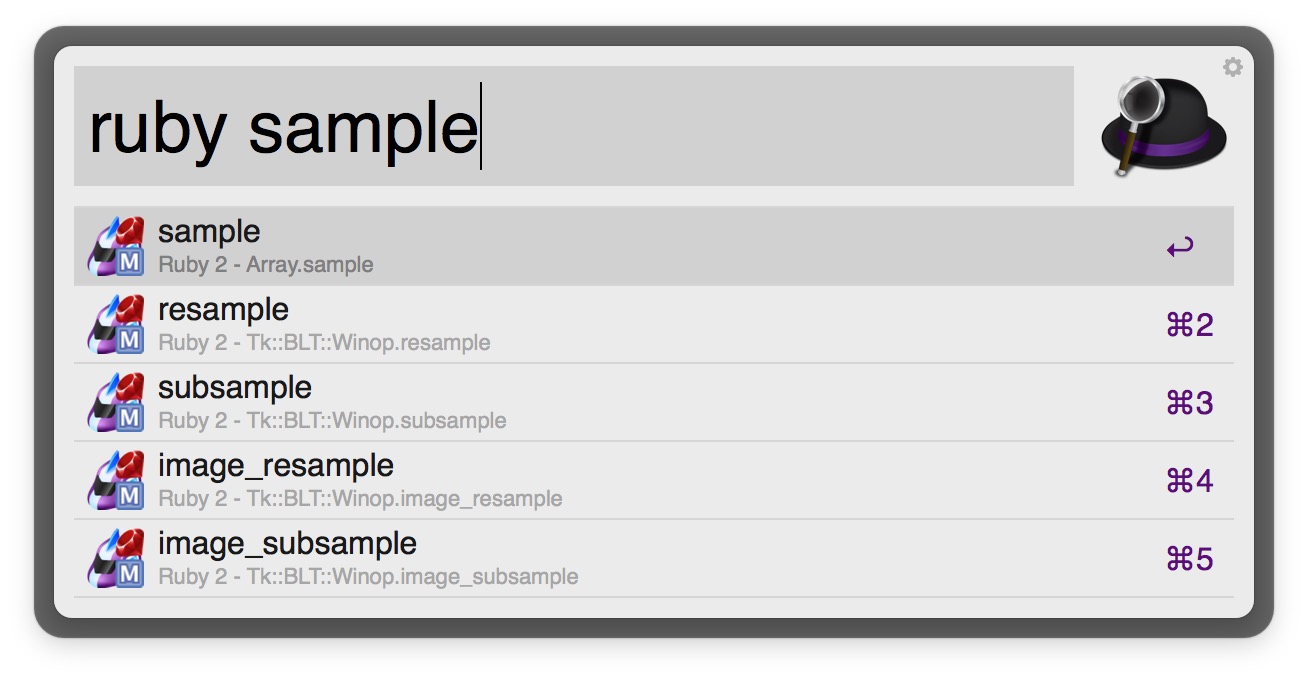Choose the 'resample' result title

coord(223,310)
